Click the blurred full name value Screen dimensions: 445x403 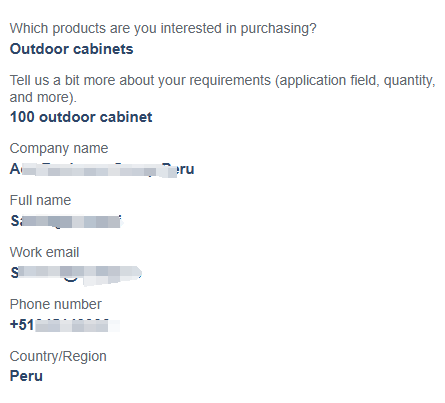[66, 221]
